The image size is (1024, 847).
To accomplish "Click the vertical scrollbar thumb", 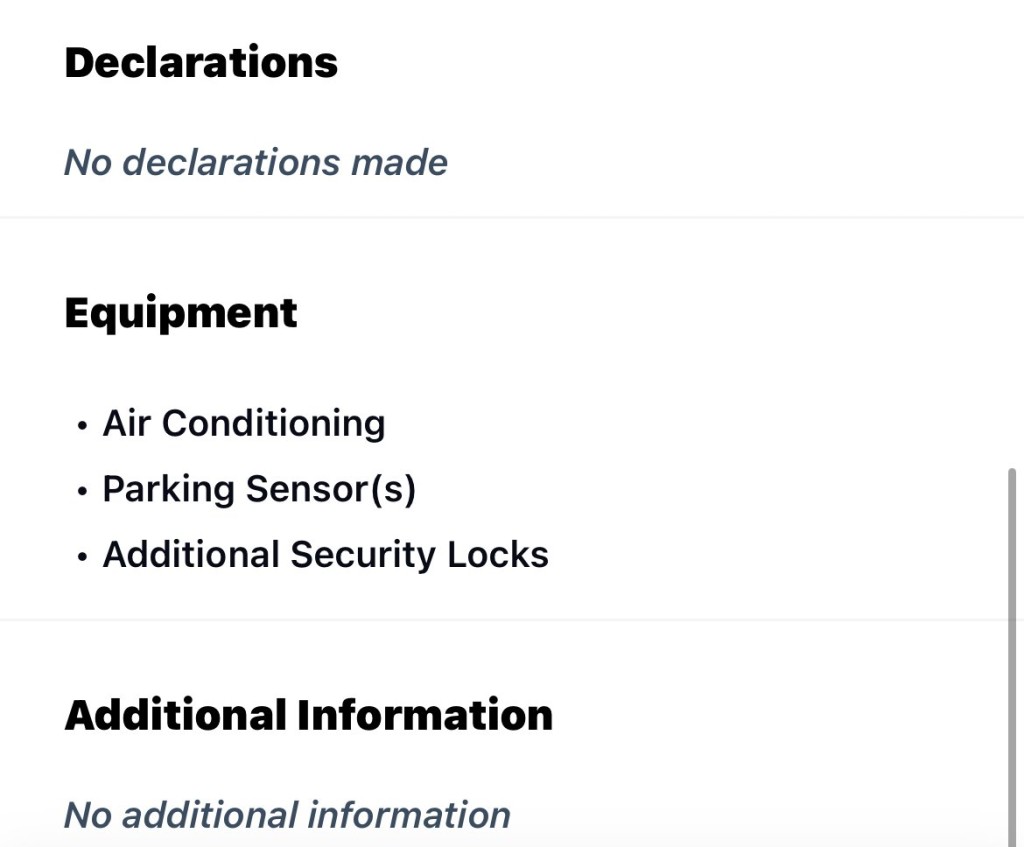I will [x=1012, y=650].
